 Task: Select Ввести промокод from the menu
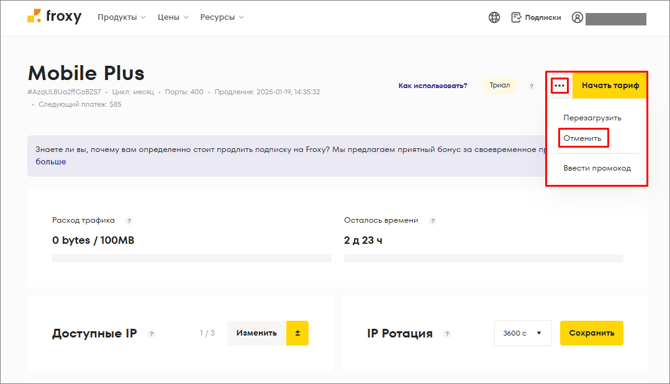tap(597, 168)
